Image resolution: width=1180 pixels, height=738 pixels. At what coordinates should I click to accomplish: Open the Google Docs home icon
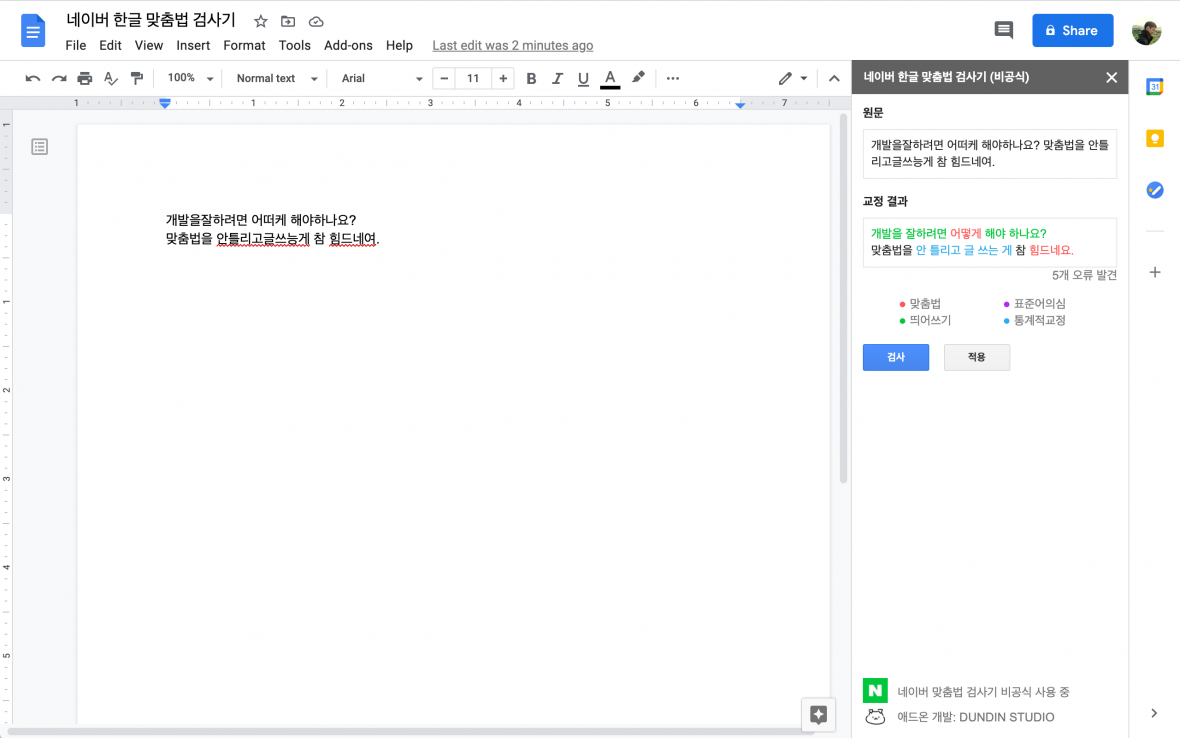point(32,31)
